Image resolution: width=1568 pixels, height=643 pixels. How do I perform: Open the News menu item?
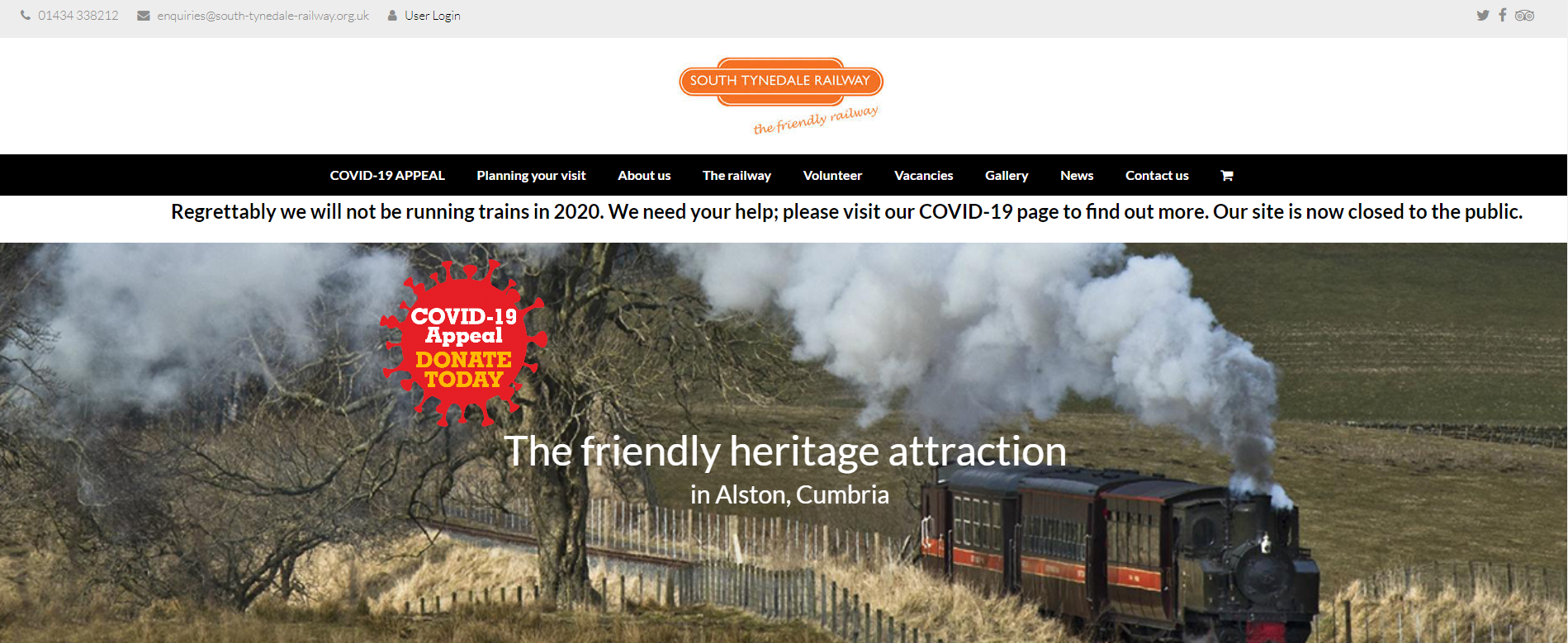pyautogui.click(x=1077, y=175)
